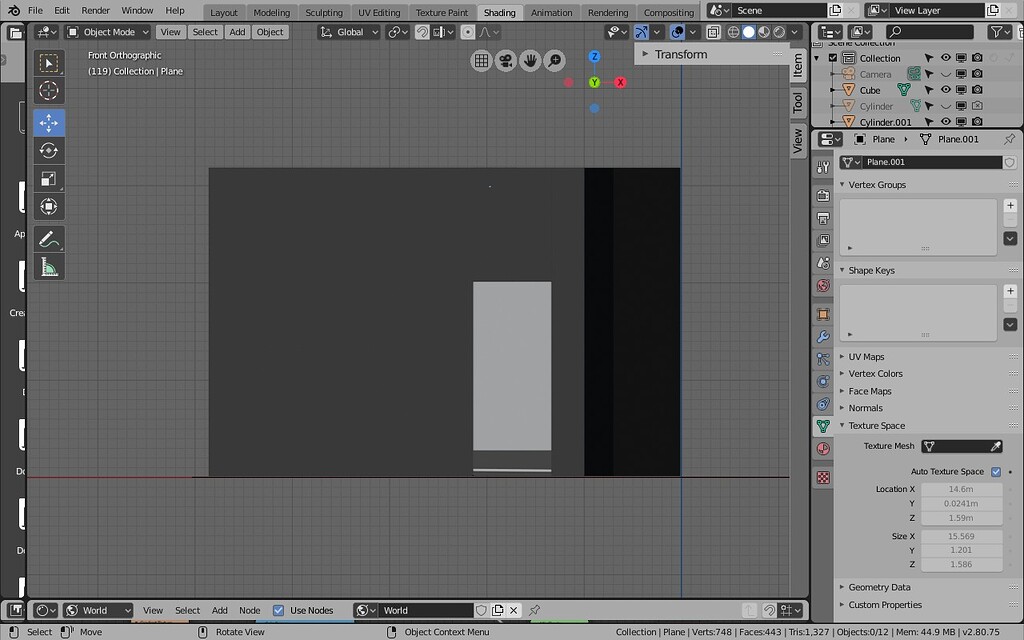This screenshot has width=1024, height=640.
Task: Switch to camera view icon
Action: coord(505,61)
